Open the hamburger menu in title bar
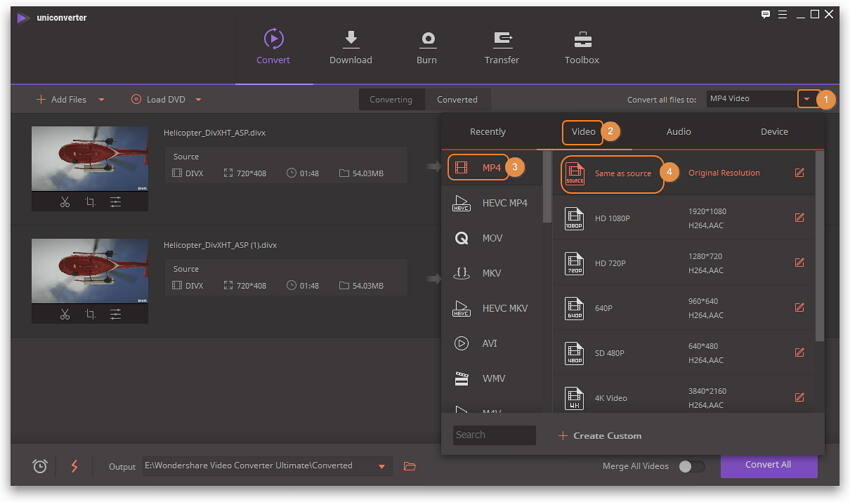This screenshot has width=850, height=502. [782, 15]
